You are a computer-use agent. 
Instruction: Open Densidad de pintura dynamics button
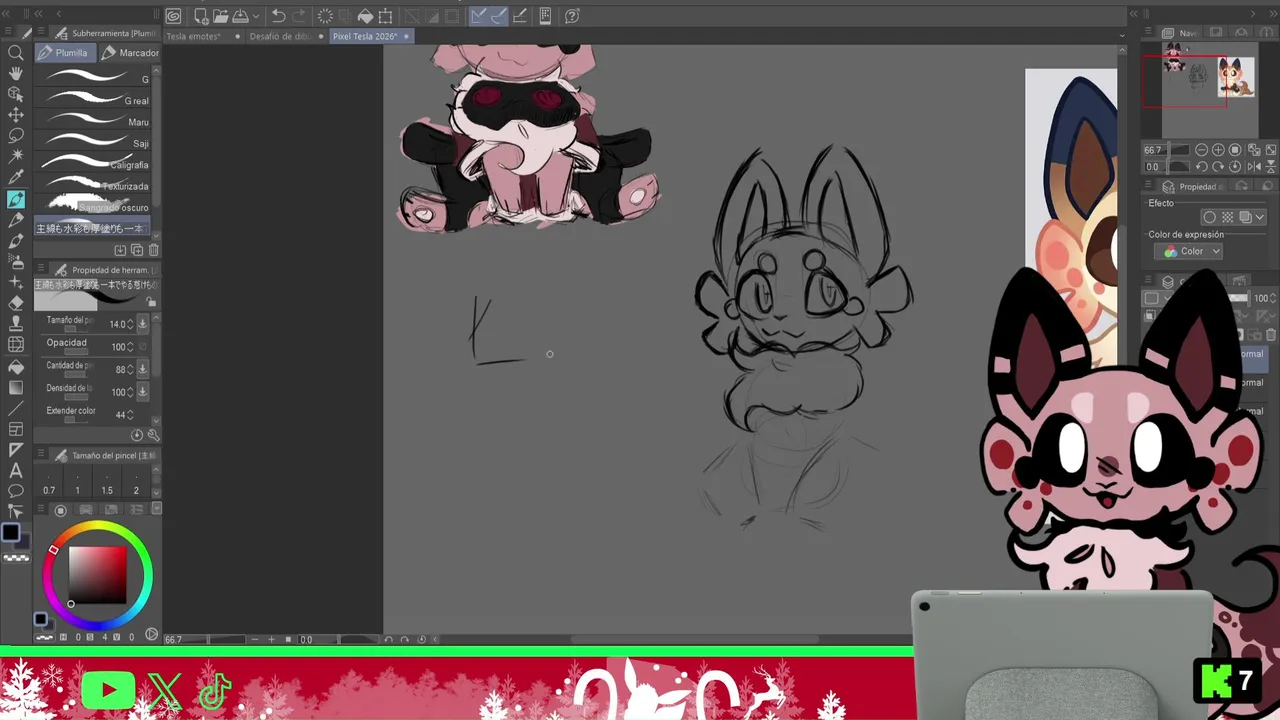tap(142, 392)
